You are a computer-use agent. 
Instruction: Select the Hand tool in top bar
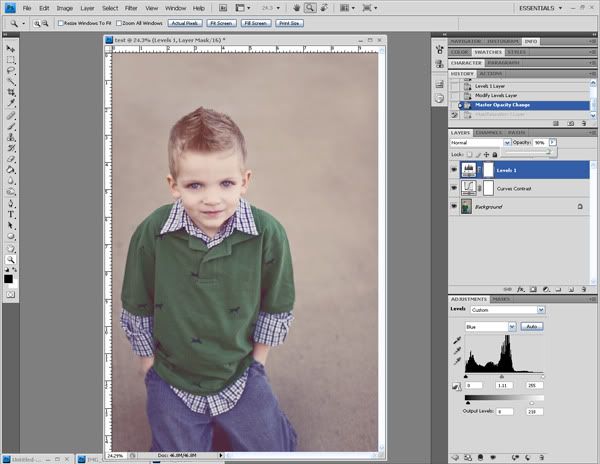298,8
